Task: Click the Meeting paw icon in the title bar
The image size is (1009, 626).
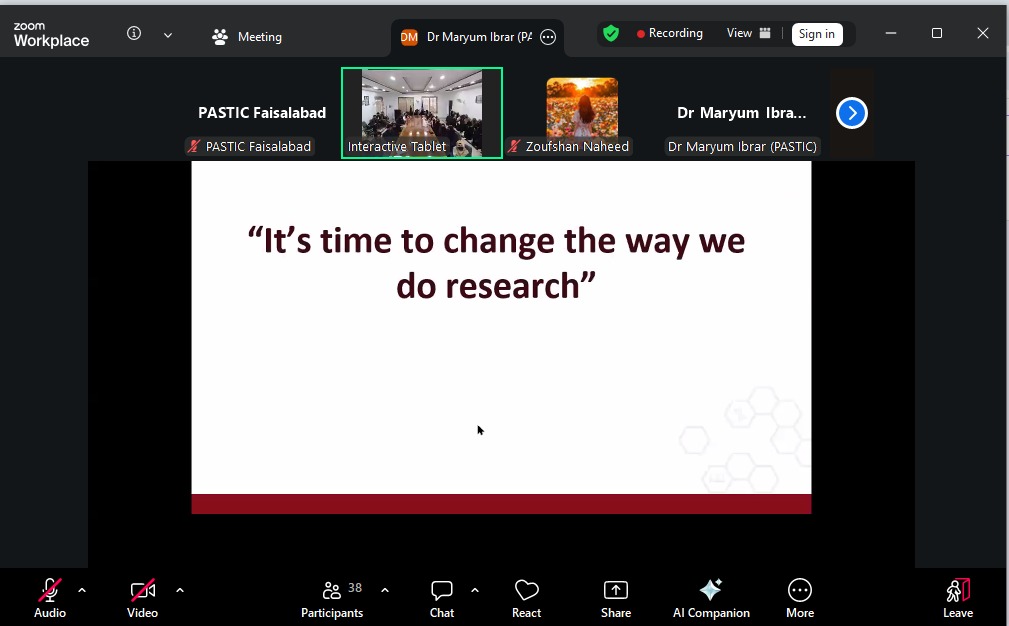Action: 218,36
